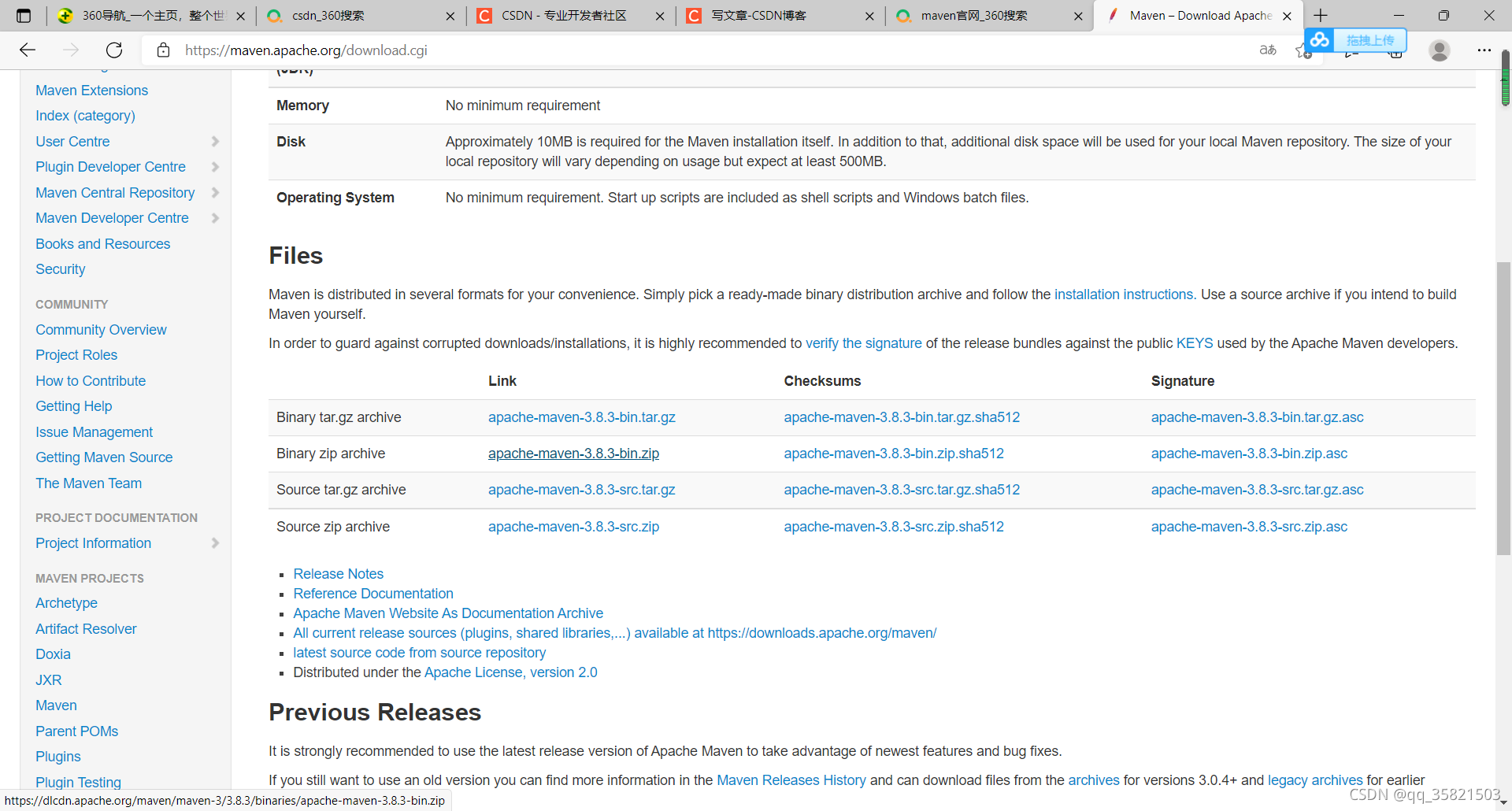1512x811 pixels.
Task: Download apache-maven-3.8.3-src.zip
Action: coord(573,527)
